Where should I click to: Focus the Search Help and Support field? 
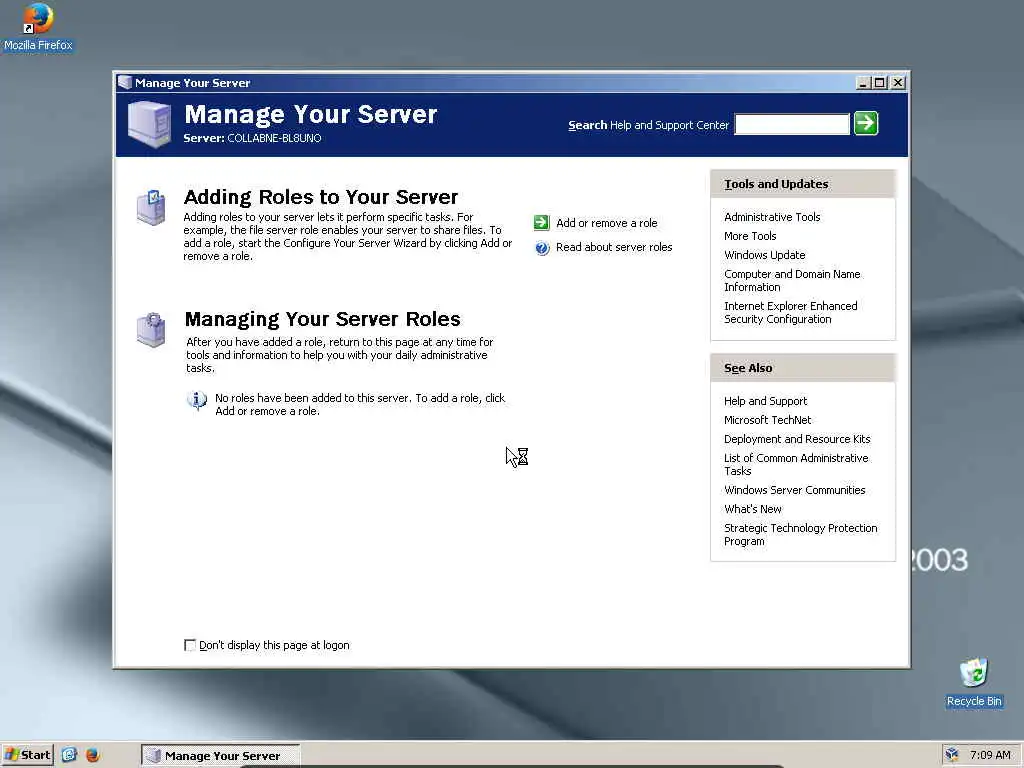point(792,124)
